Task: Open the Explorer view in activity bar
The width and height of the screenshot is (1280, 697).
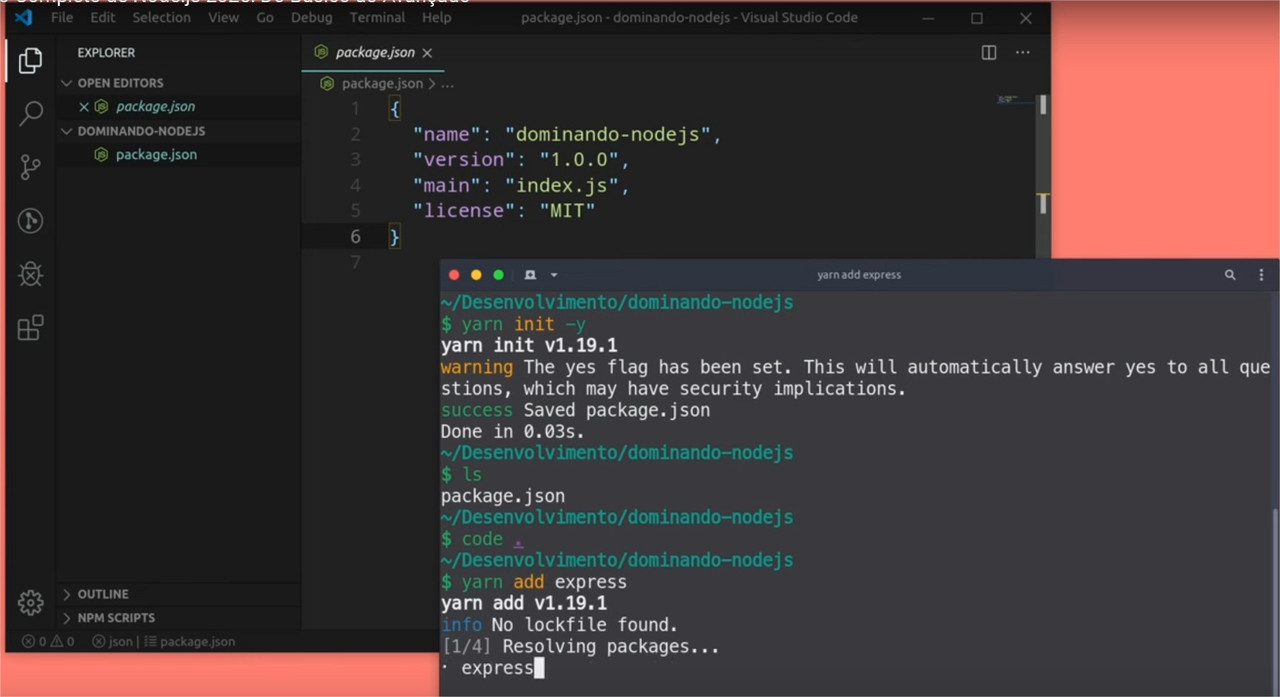Action: 30,59
